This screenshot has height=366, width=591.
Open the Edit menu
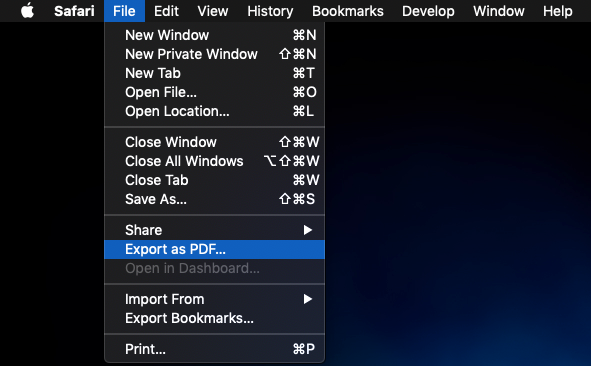point(166,11)
